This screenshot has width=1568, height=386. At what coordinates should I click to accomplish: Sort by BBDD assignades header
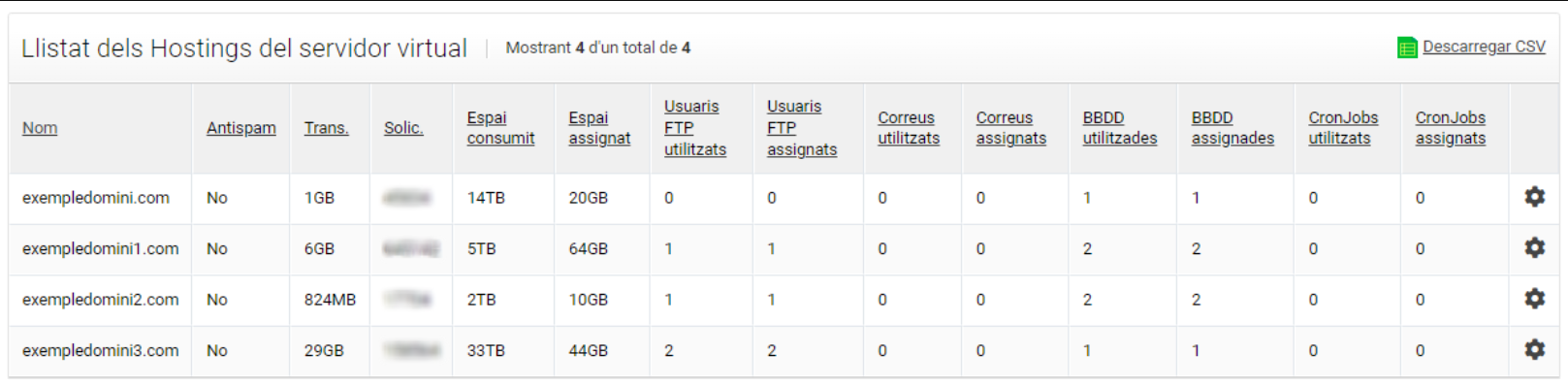[x=1232, y=128]
